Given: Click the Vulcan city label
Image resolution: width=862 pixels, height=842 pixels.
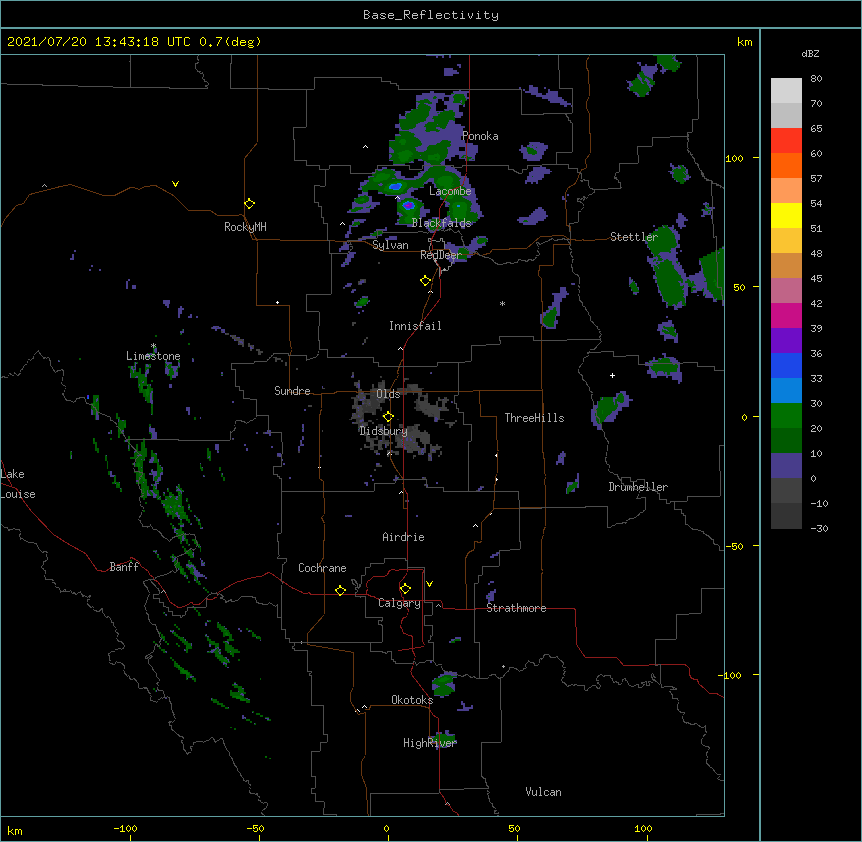Looking at the screenshot, I should (543, 792).
